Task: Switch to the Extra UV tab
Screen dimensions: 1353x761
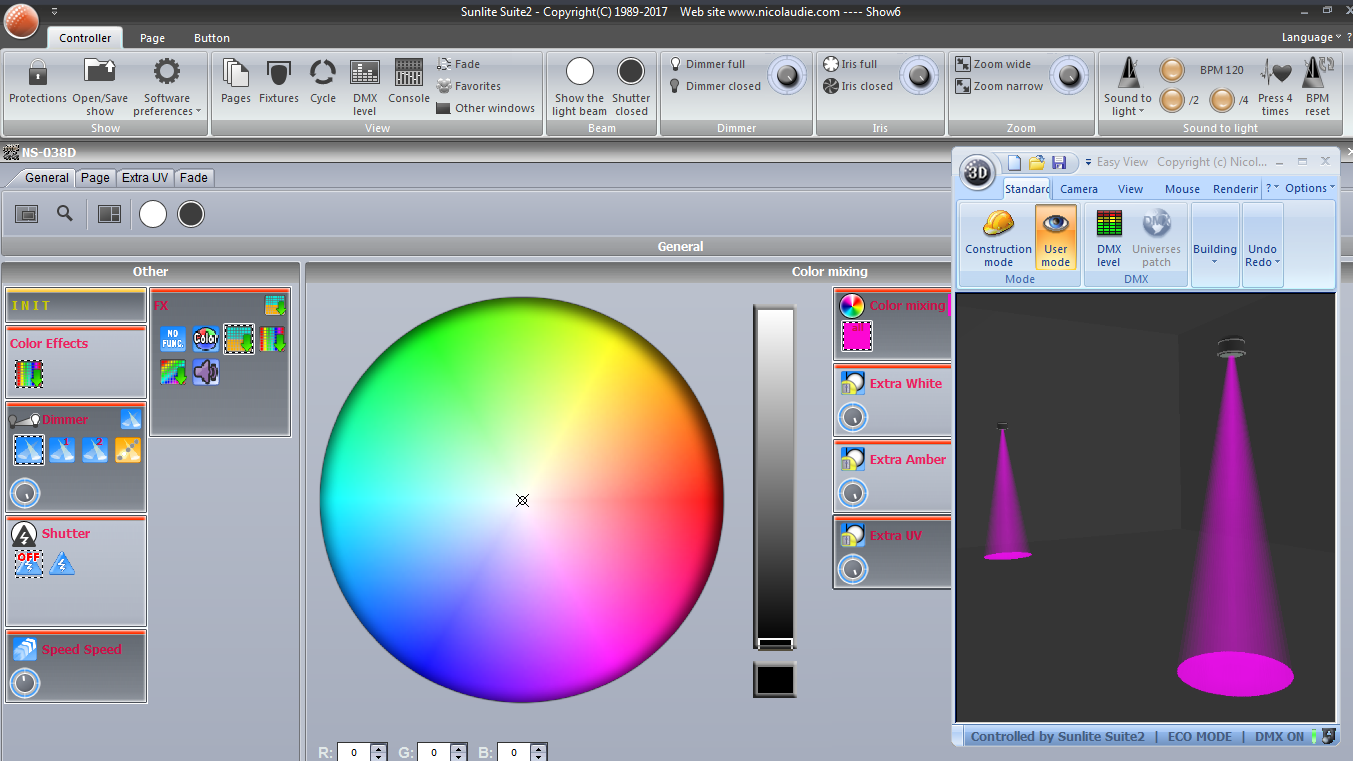Action: point(145,178)
